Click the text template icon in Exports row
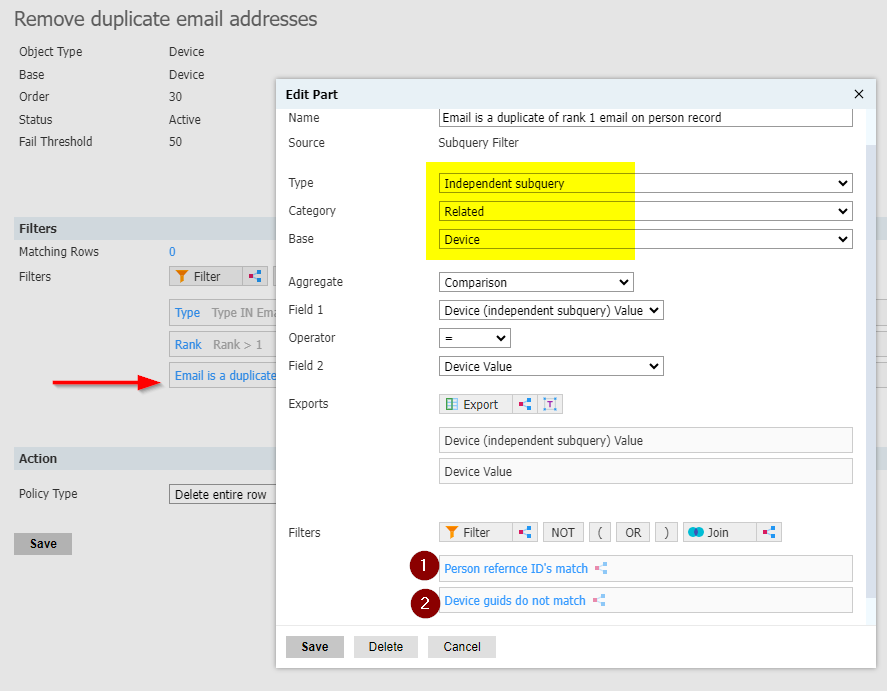The width and height of the screenshot is (887, 691). pyautogui.click(x=550, y=404)
